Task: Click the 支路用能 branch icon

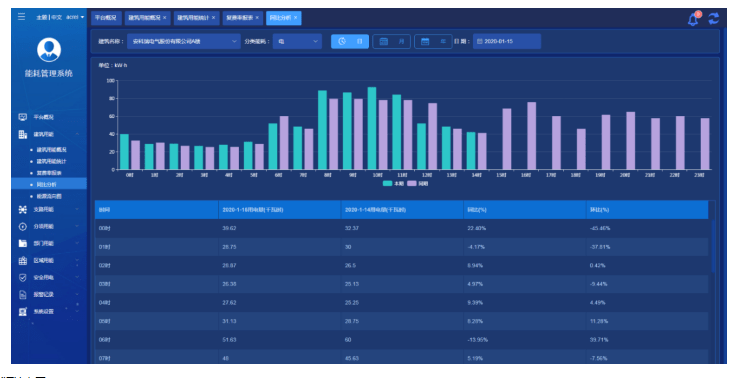Action: coord(23,209)
